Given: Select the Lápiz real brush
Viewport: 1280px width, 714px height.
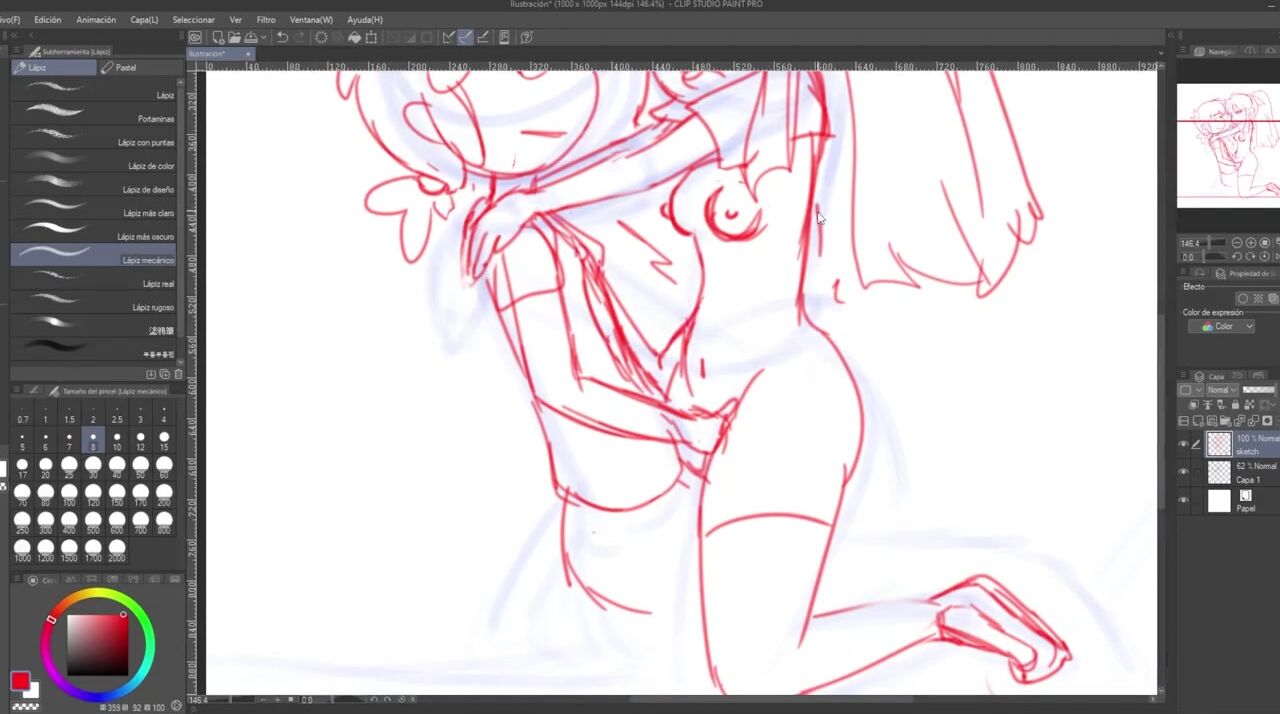Looking at the screenshot, I should point(93,283).
